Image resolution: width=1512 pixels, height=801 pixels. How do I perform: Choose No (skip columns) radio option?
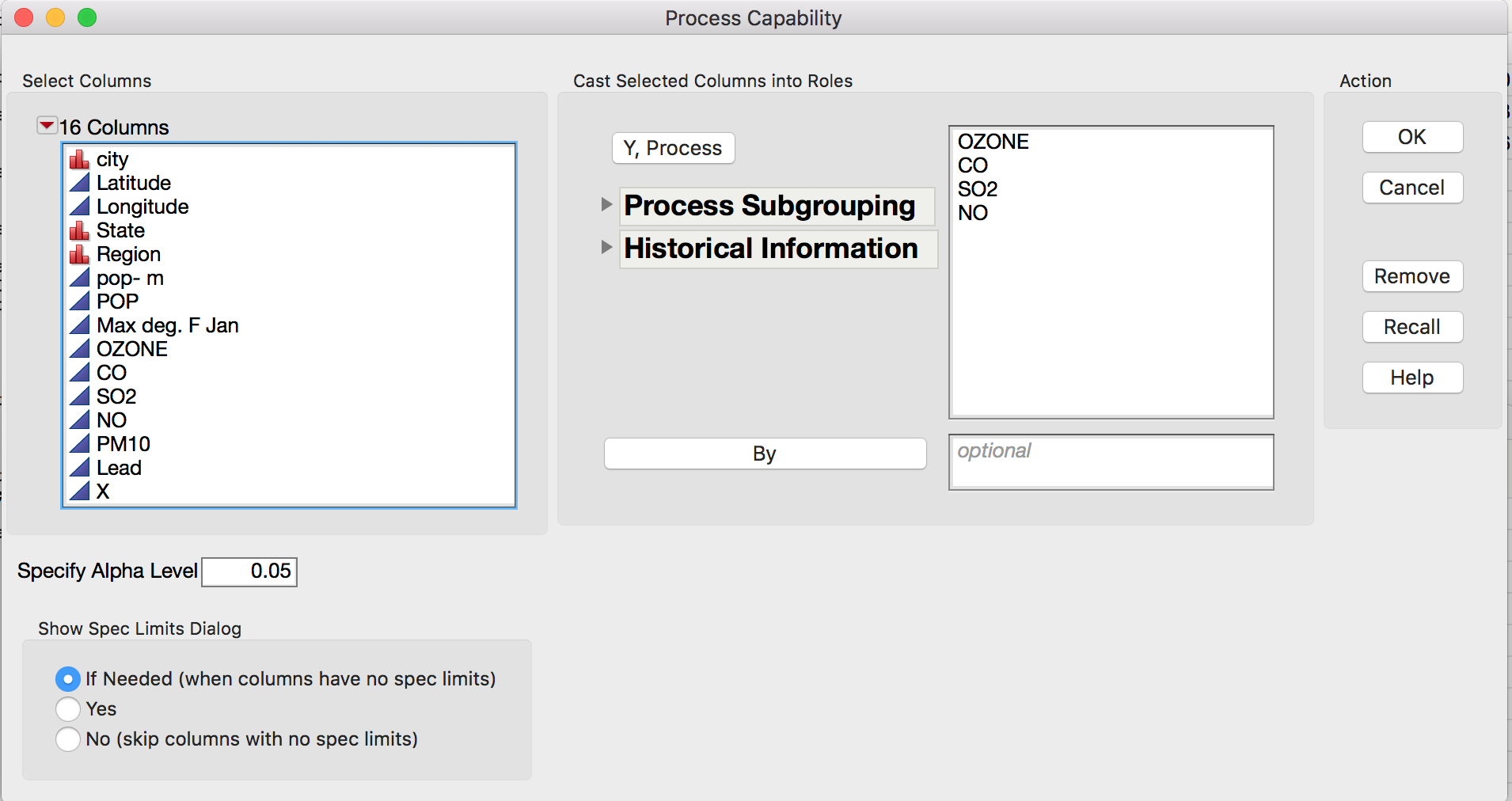coord(68,739)
